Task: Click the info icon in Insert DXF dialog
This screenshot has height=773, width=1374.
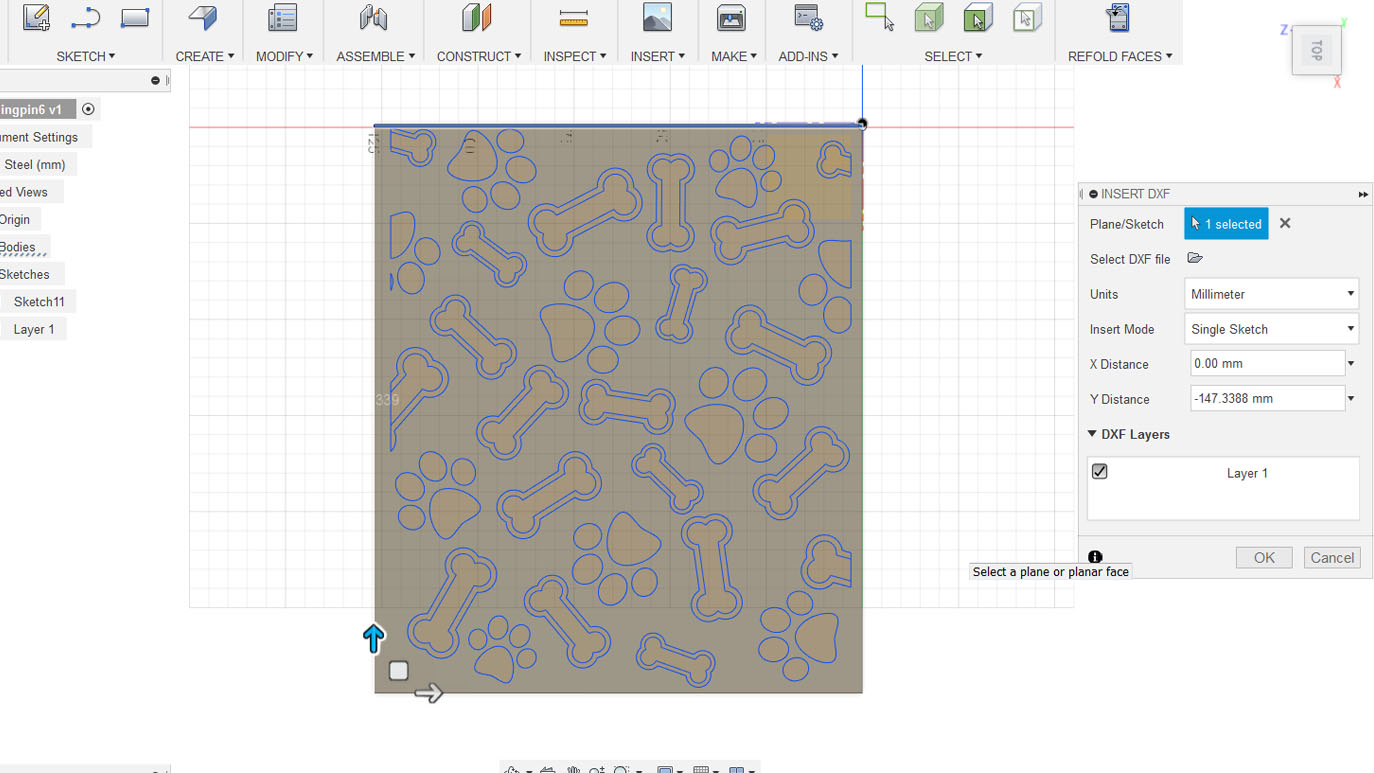Action: pos(1095,557)
